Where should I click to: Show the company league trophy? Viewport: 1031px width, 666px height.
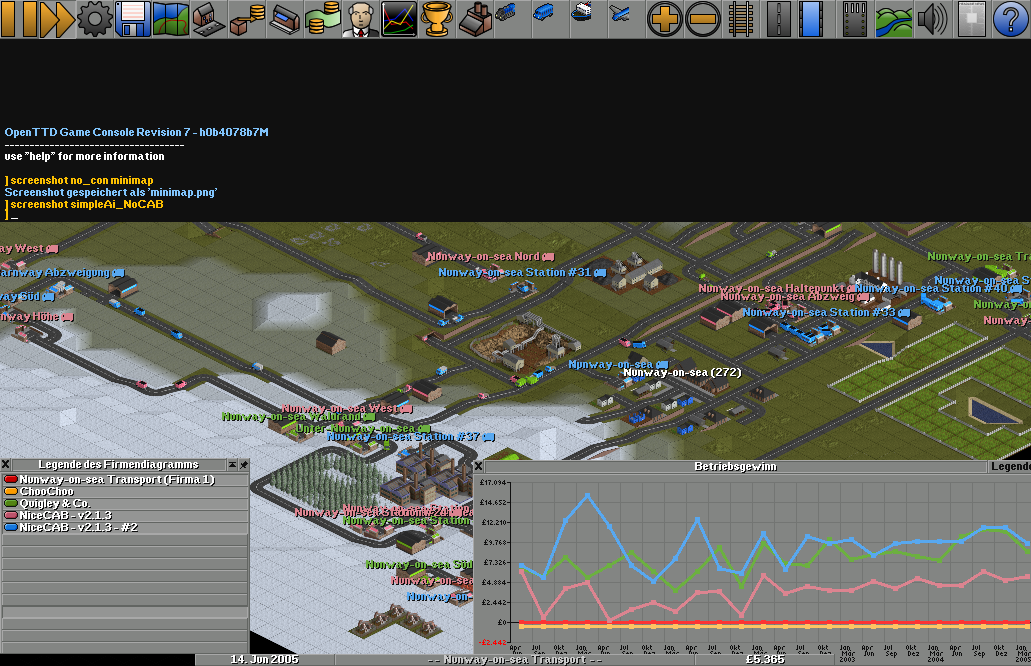tap(438, 19)
